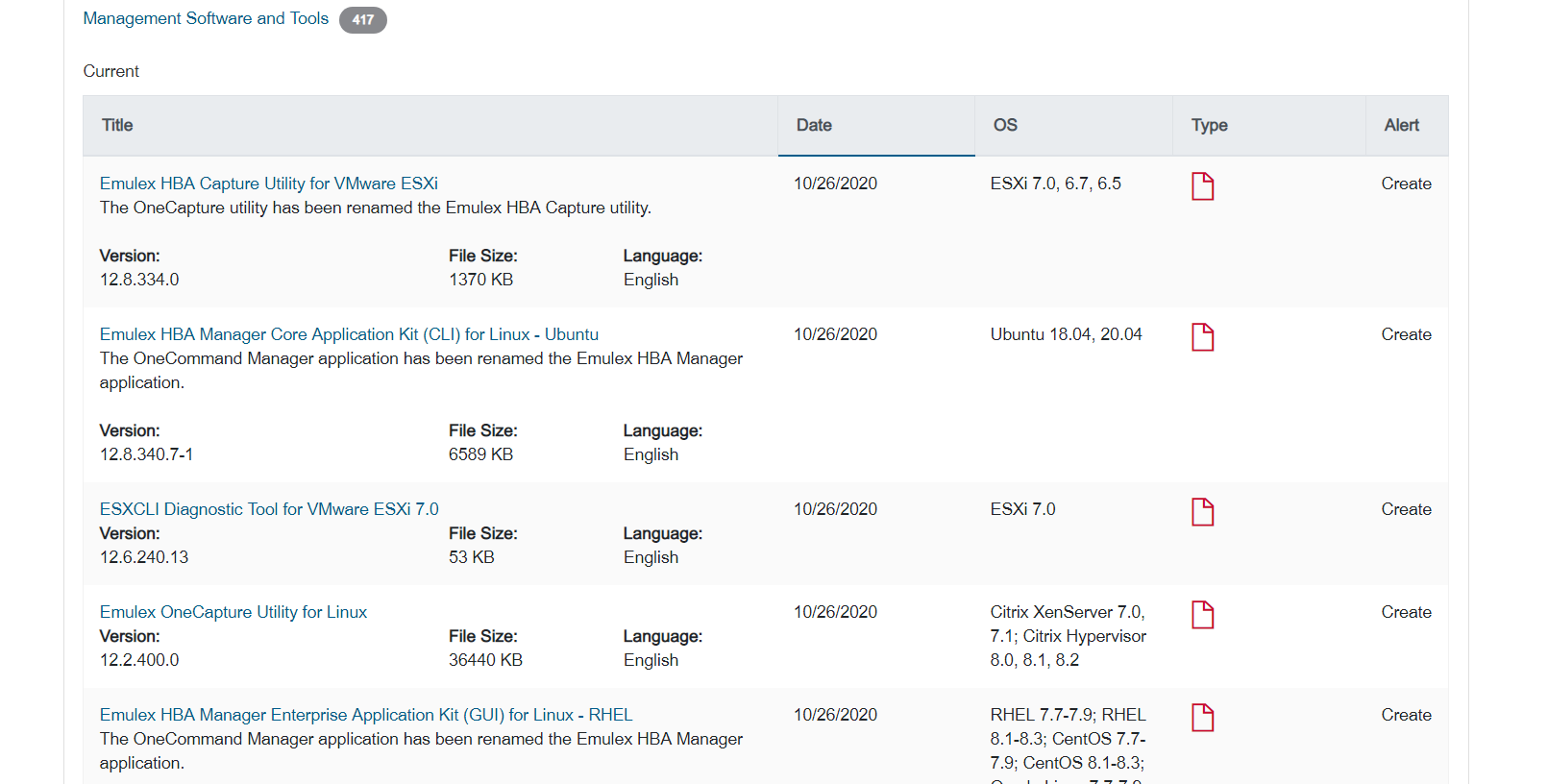This screenshot has width=1548, height=784.
Task: Create alert for Ubuntu Core Application Kit
Action: click(1406, 334)
